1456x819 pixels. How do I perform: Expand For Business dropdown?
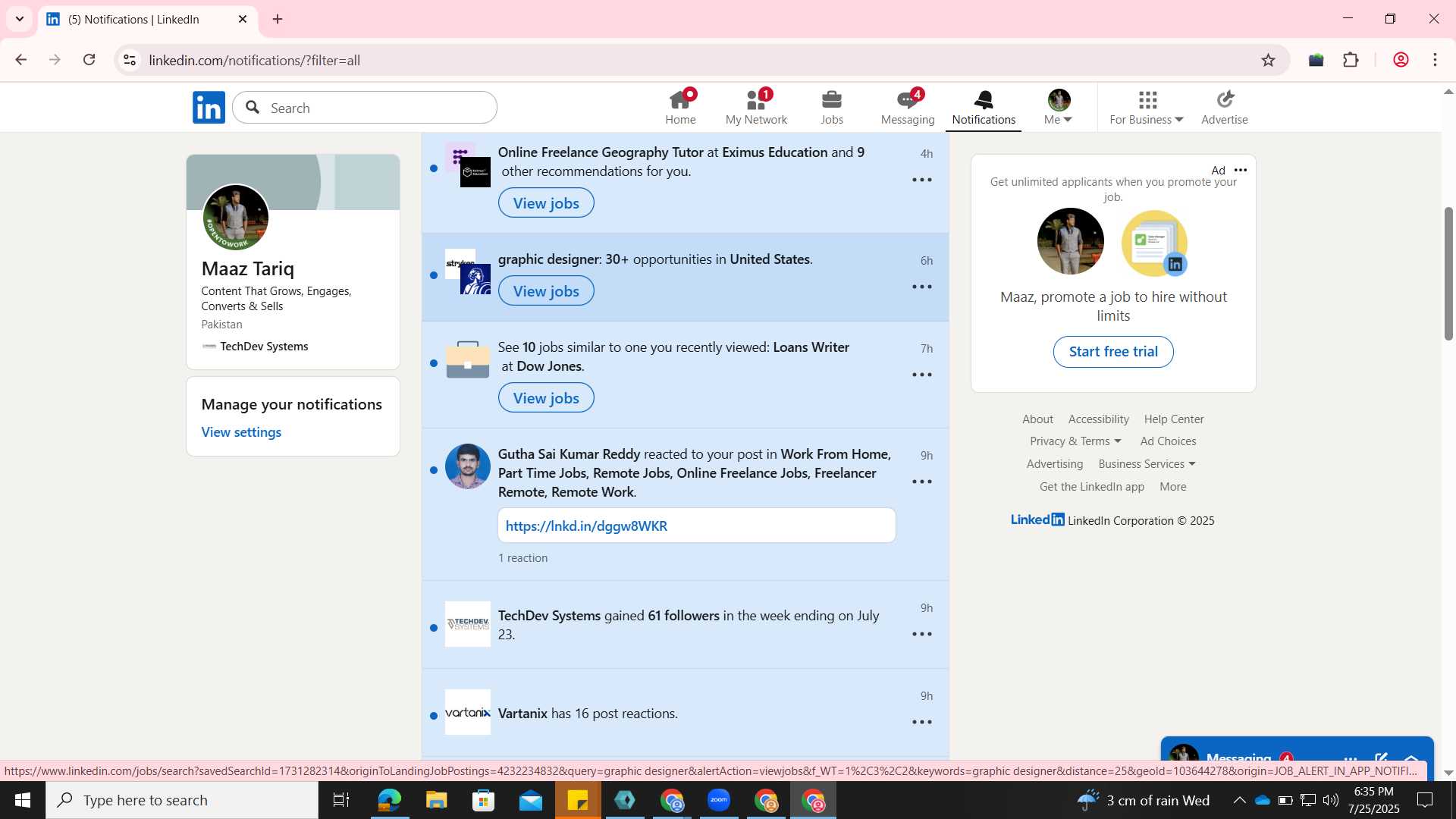coord(1147,107)
